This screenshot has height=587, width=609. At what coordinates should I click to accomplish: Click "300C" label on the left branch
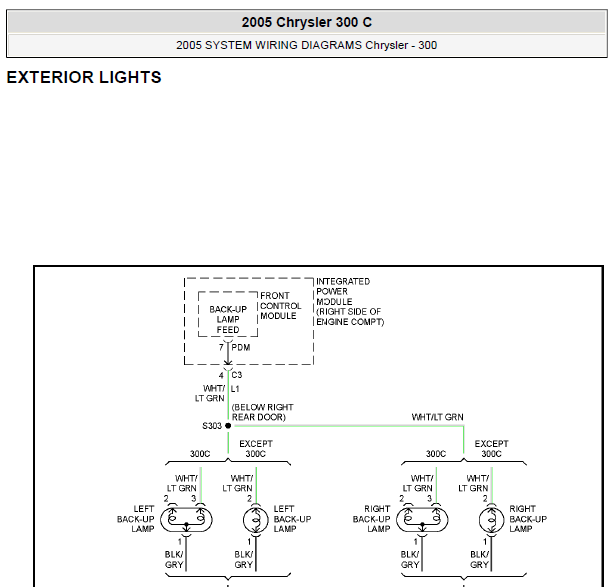coord(200,454)
